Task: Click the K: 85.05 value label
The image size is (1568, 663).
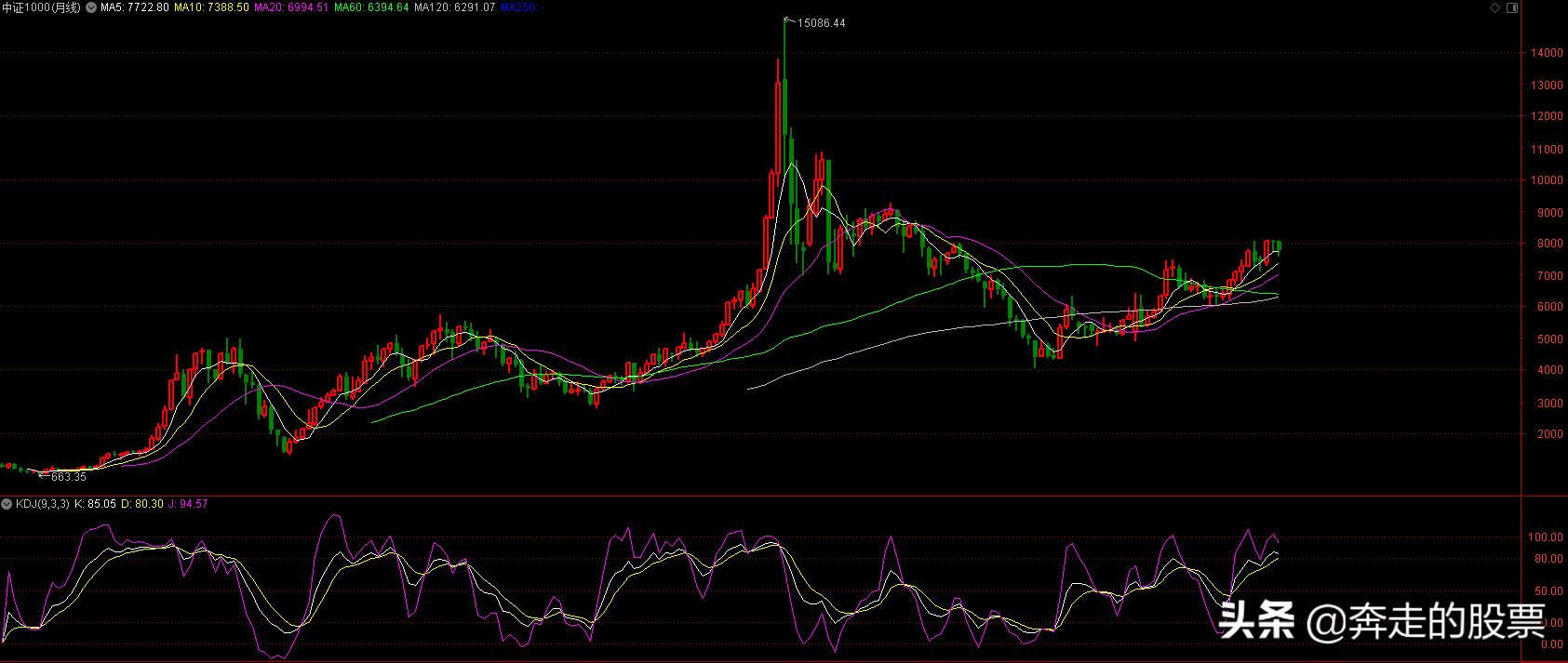Action: click(95, 504)
